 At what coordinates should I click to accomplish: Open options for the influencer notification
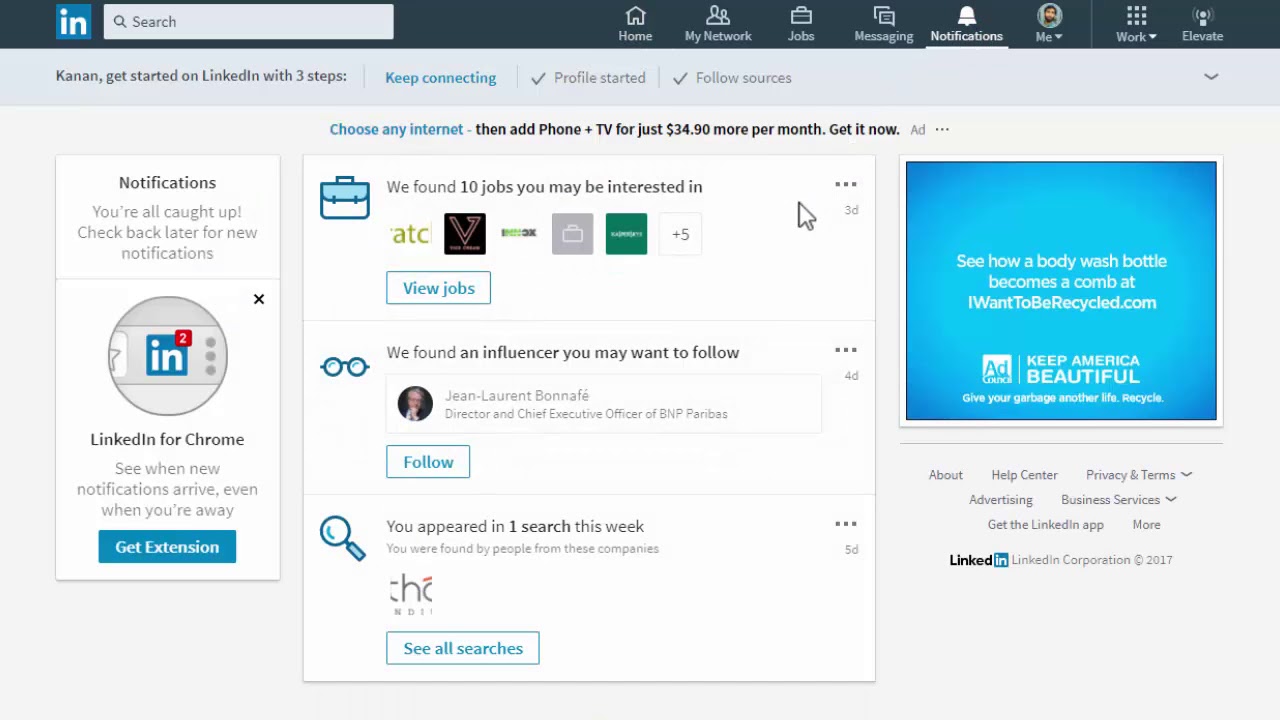(846, 350)
